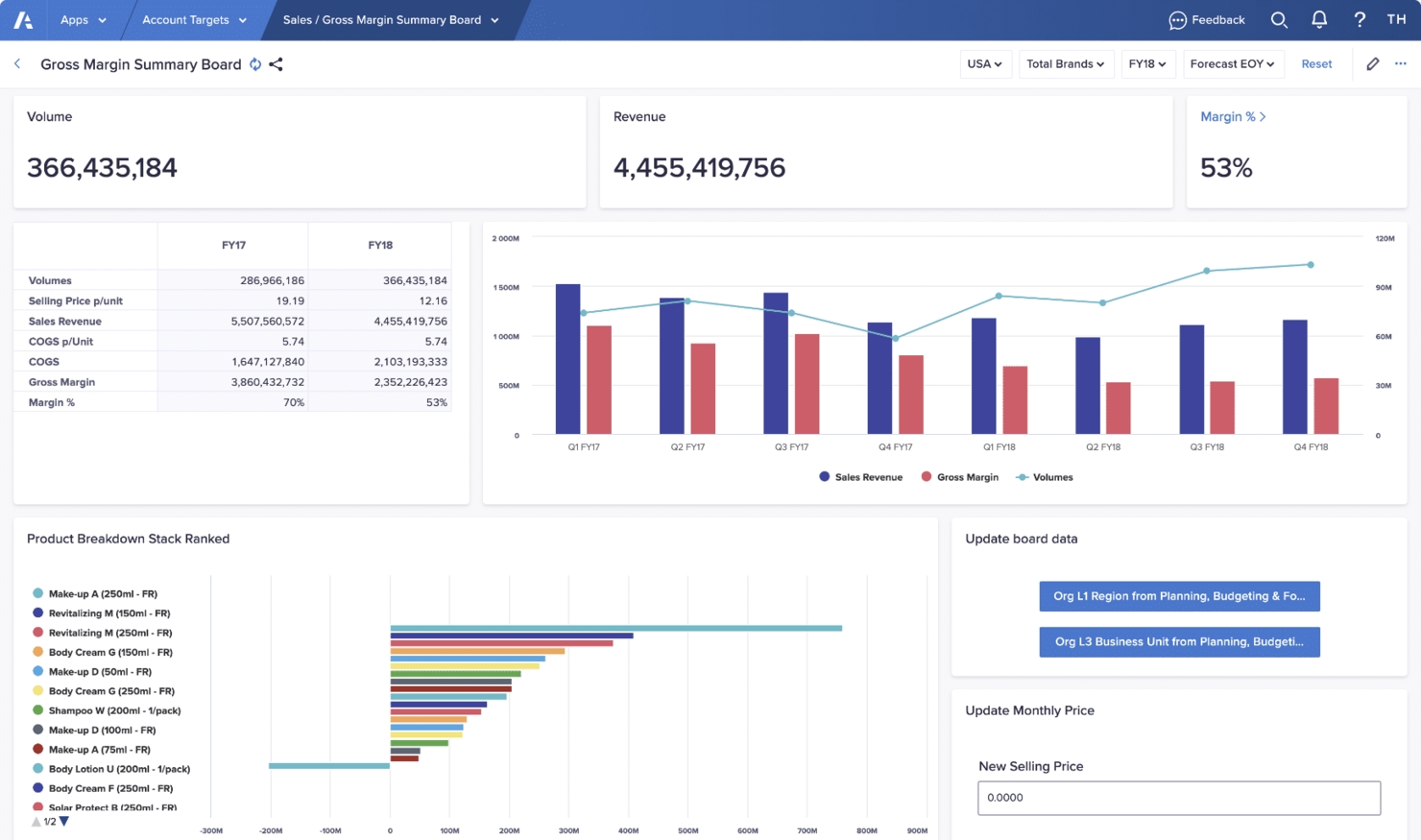Select the Sales Revenue row label
Screen dimensions: 1421x840
pyautogui.click(x=64, y=322)
